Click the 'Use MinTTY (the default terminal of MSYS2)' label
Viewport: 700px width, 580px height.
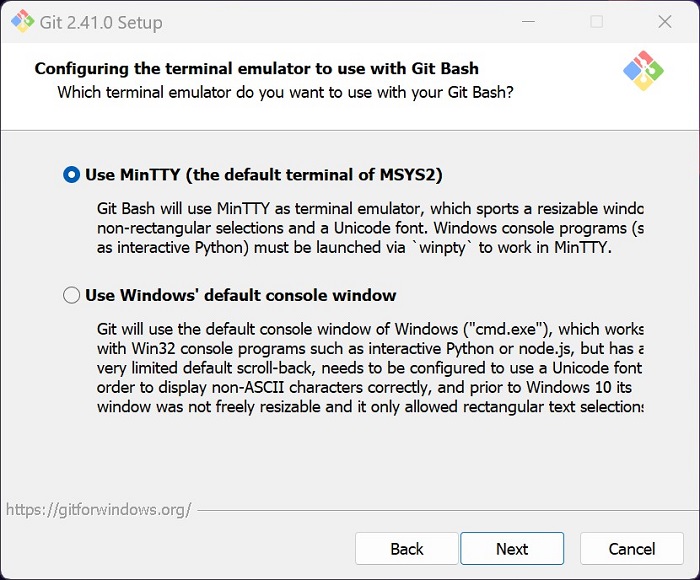[263, 175]
